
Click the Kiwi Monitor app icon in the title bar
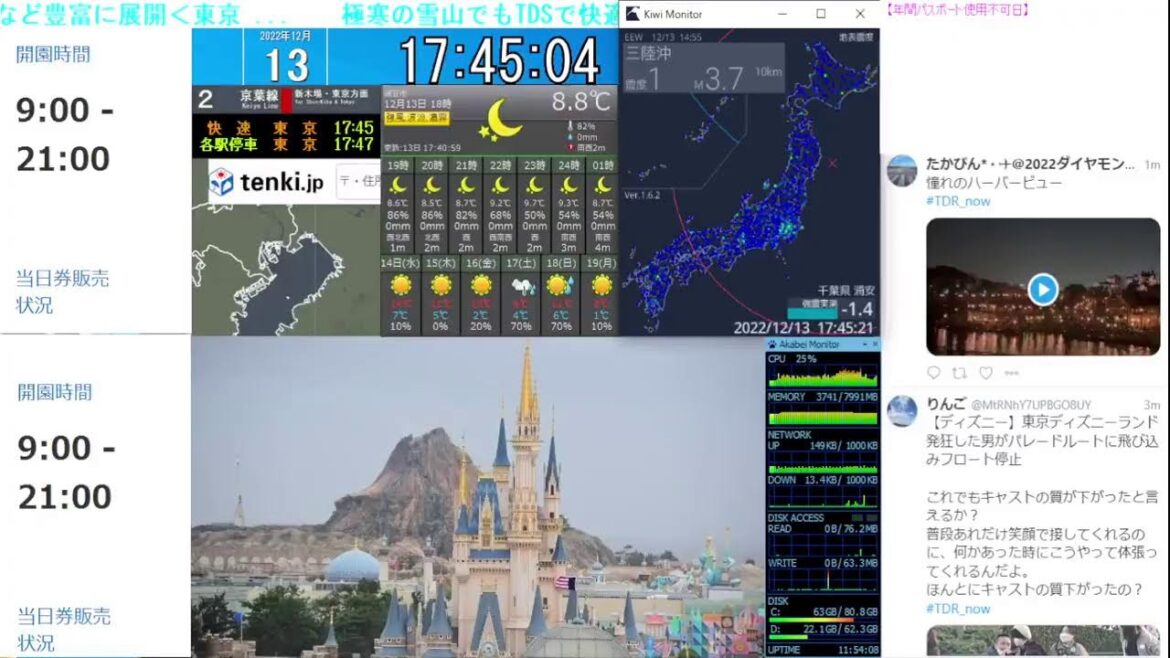coord(632,13)
